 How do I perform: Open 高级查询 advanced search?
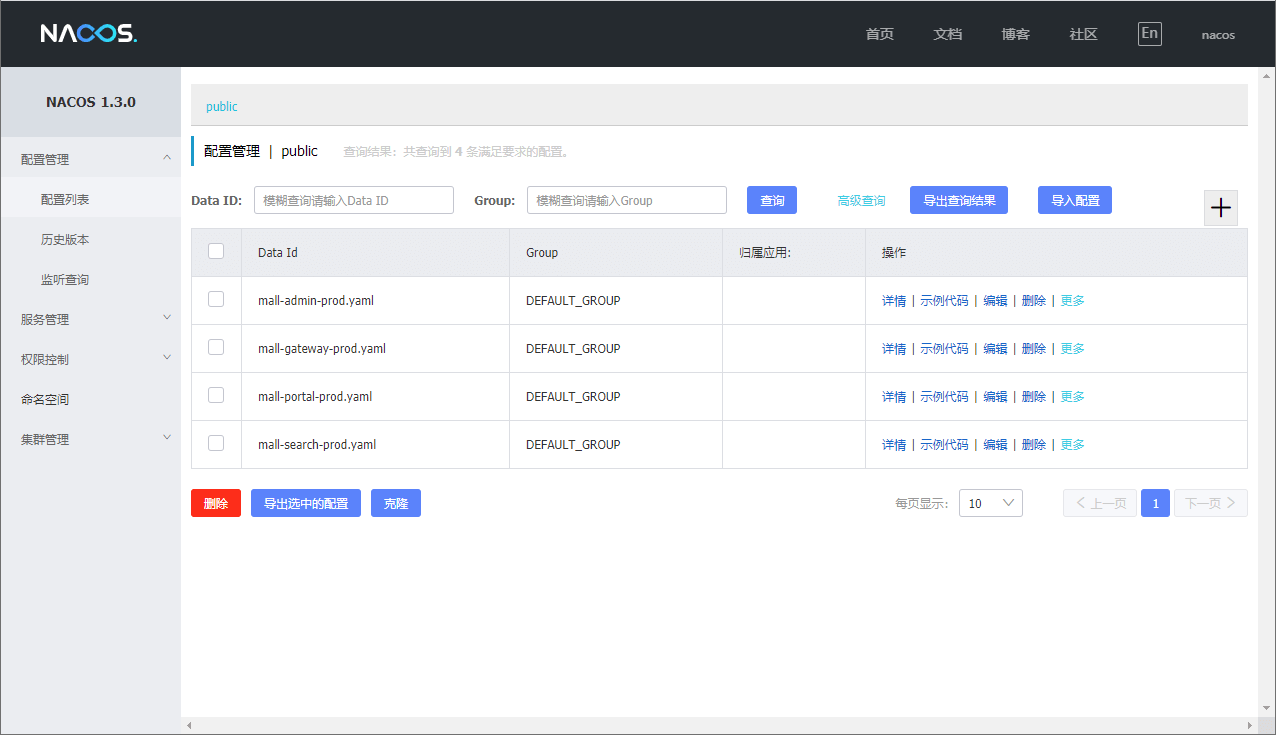point(862,201)
